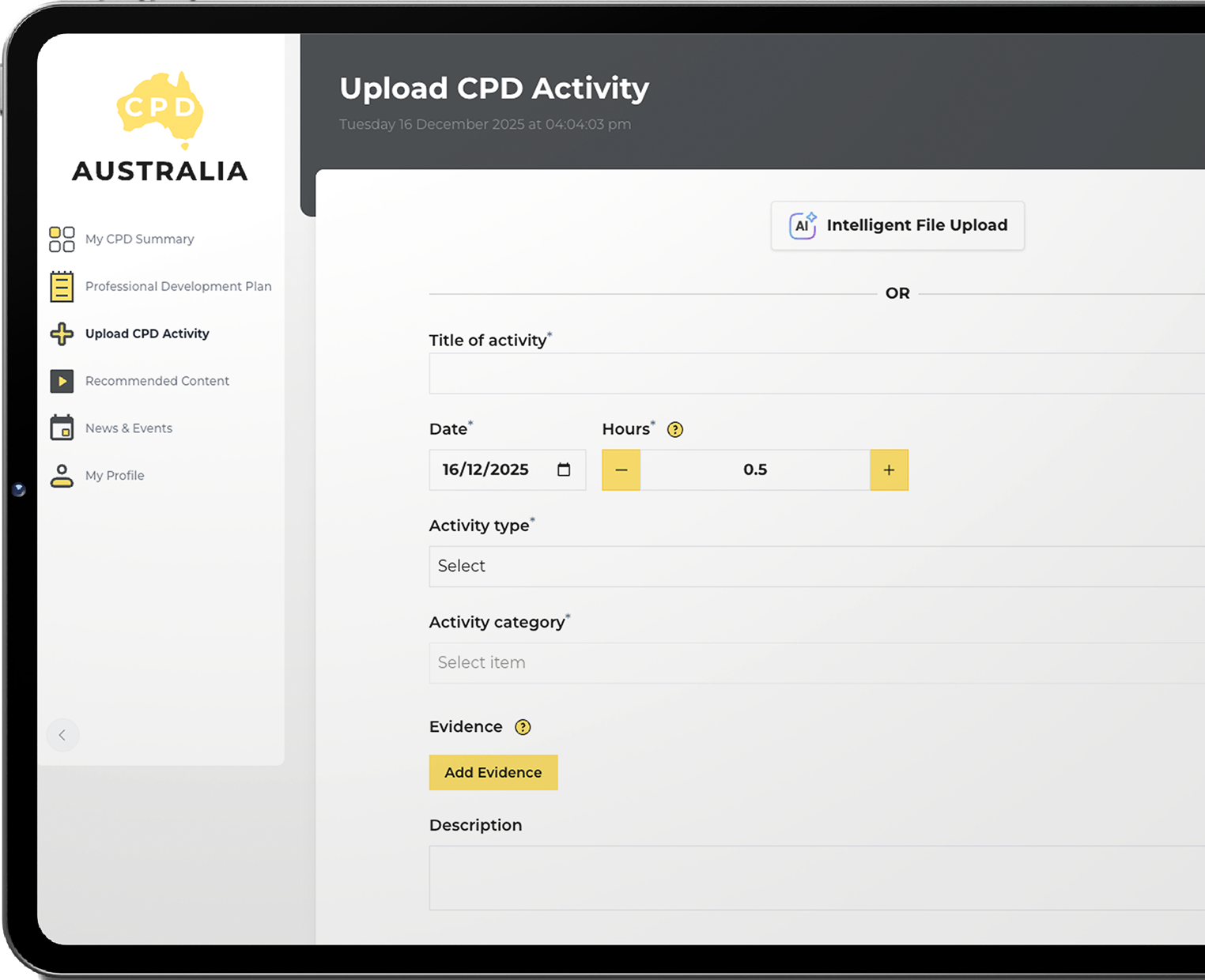Open the Professional Development Plan menu label
Image resolution: width=1205 pixels, height=980 pixels.
click(x=178, y=286)
